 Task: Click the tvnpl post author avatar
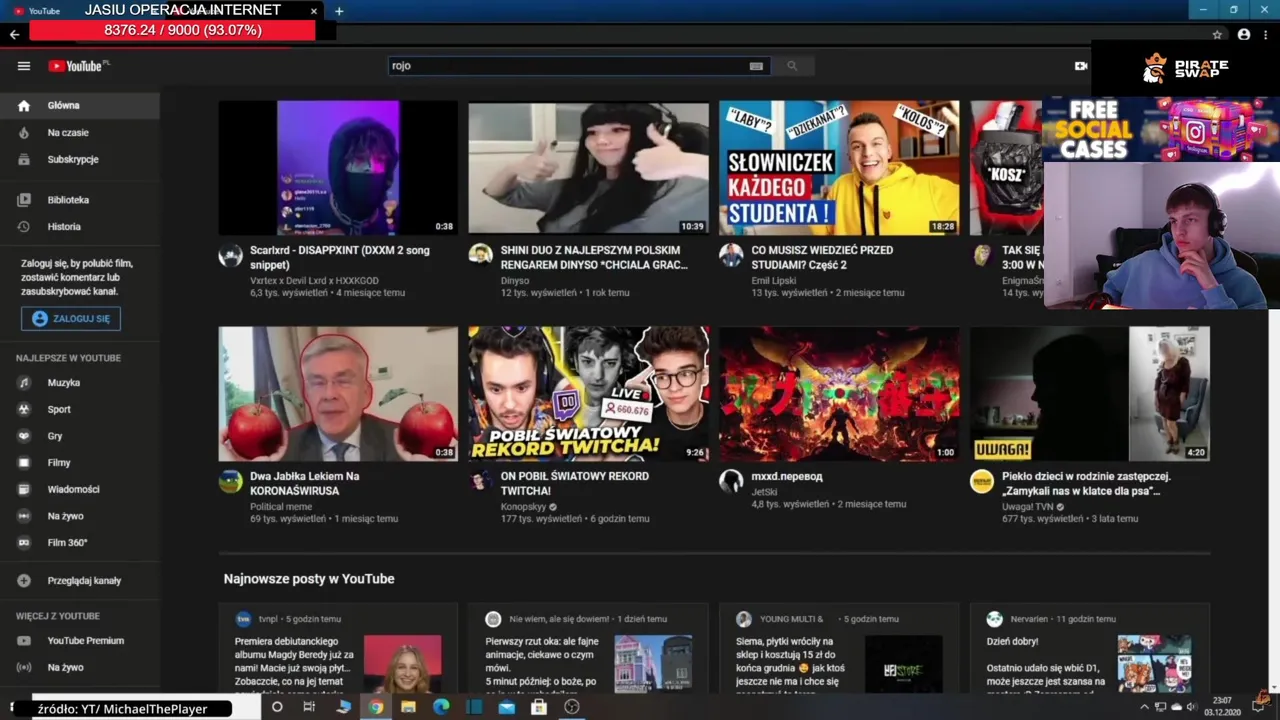click(243, 619)
